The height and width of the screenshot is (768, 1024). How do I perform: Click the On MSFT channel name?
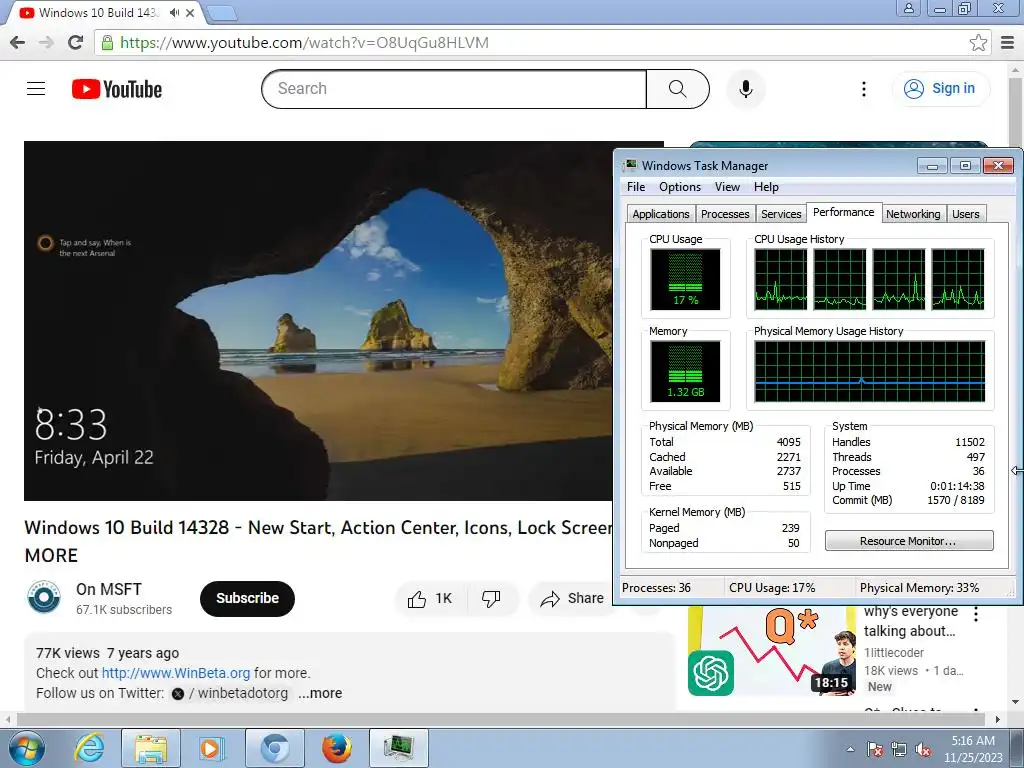(108, 589)
